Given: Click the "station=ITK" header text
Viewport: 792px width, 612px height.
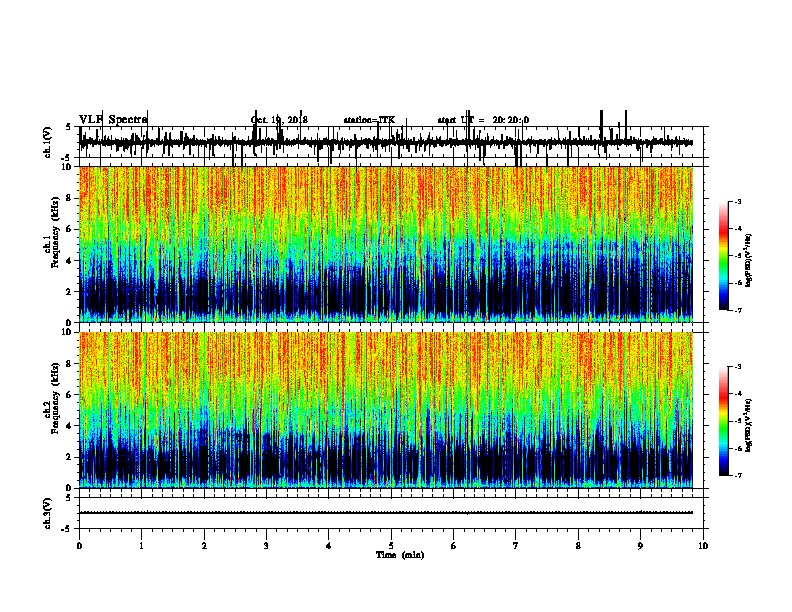Looking at the screenshot, I should (369, 120).
